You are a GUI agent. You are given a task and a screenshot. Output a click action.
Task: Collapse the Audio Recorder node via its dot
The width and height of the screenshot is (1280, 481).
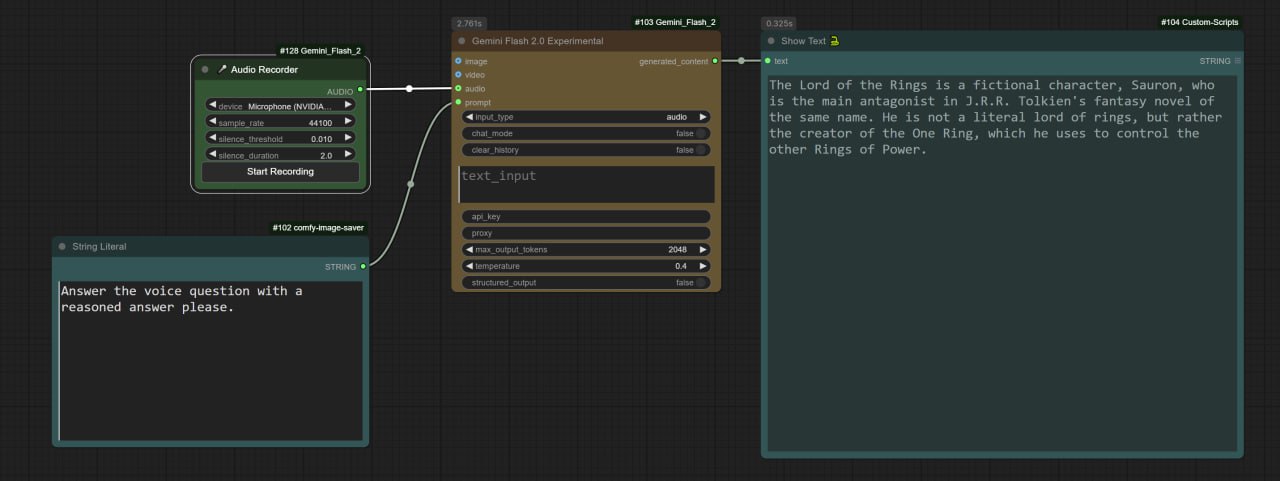pyautogui.click(x=205, y=70)
